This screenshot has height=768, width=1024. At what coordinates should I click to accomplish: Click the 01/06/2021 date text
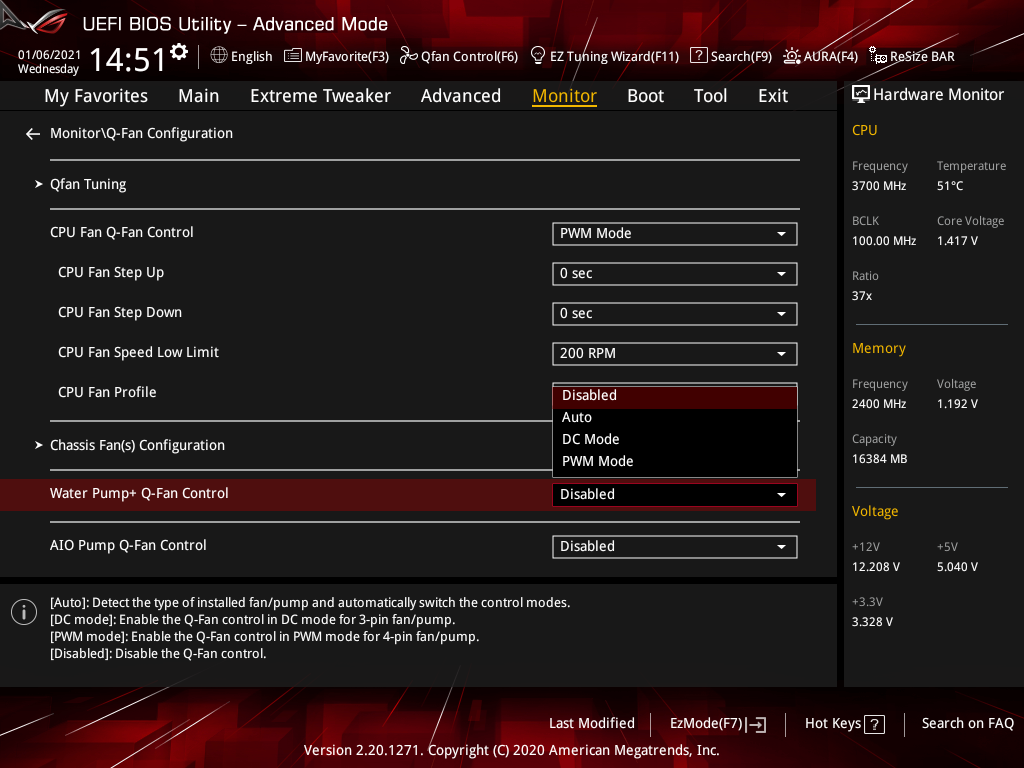49,55
